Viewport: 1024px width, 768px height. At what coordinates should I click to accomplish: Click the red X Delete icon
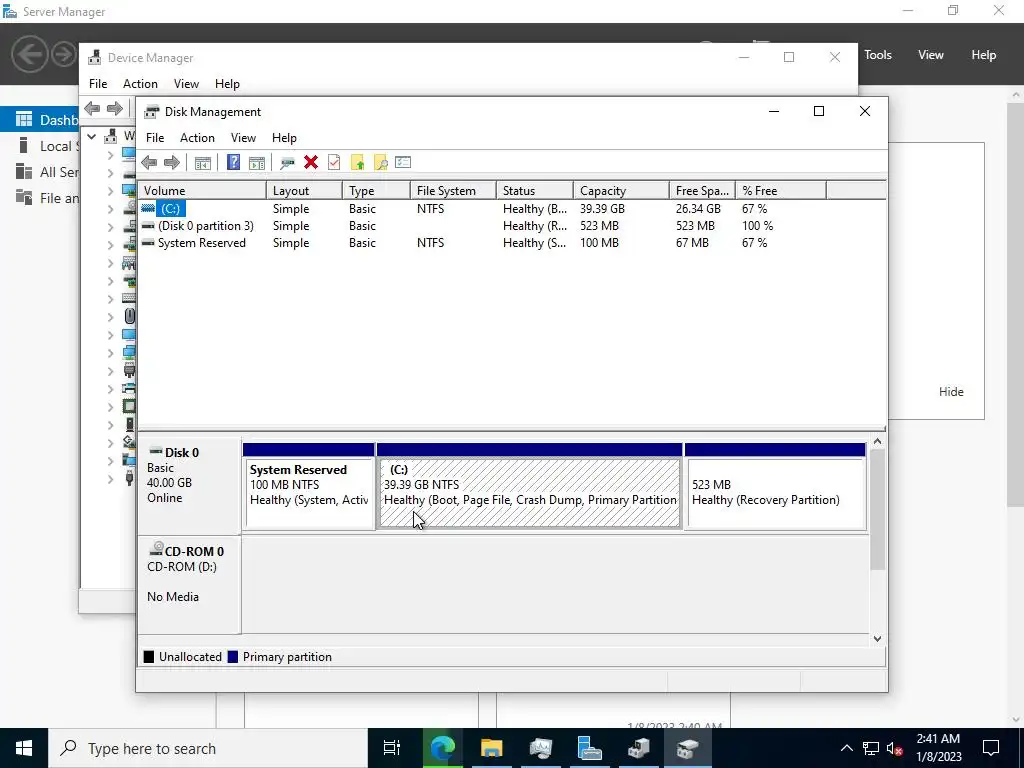point(311,163)
